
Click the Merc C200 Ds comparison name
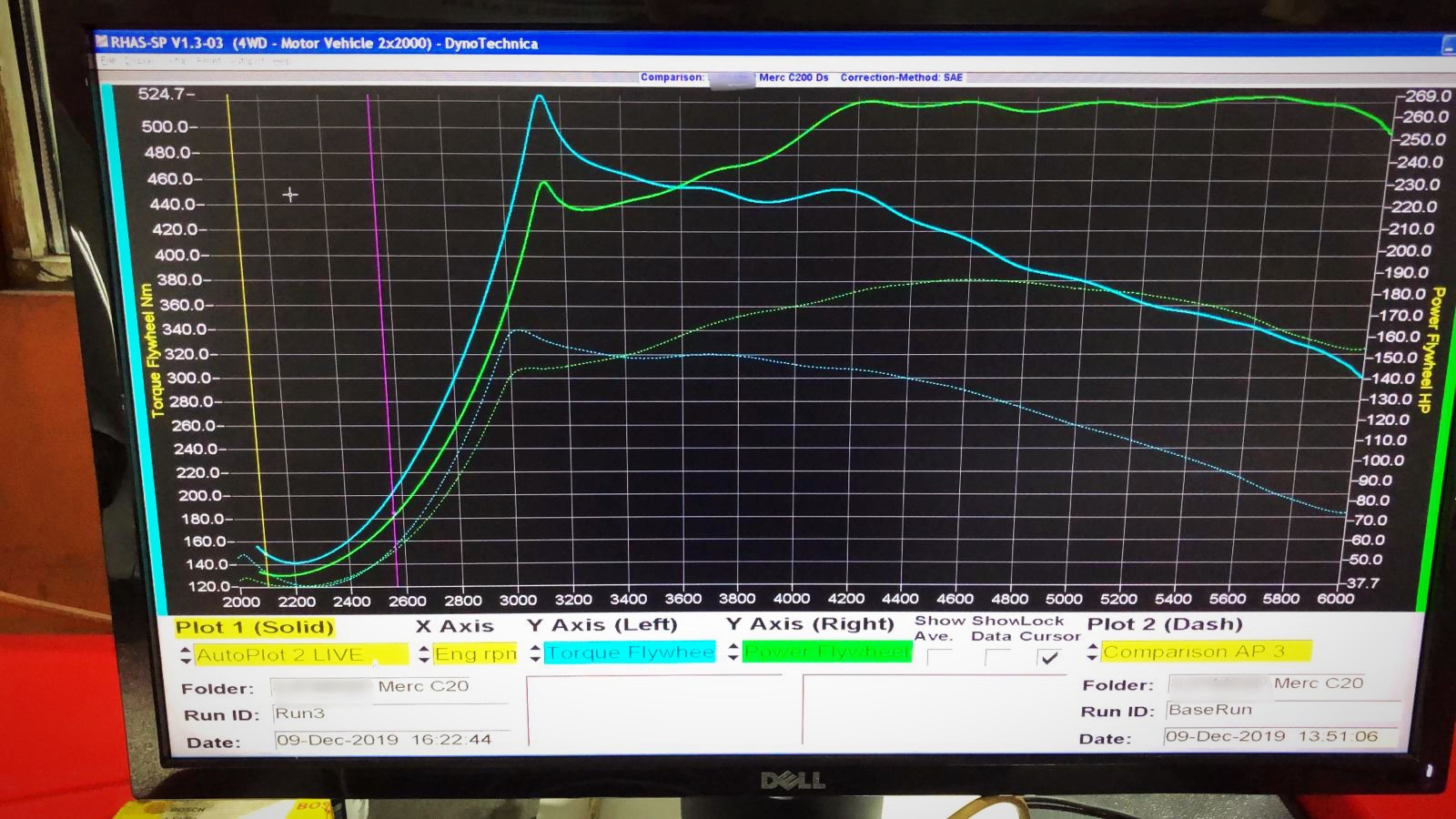[x=794, y=77]
